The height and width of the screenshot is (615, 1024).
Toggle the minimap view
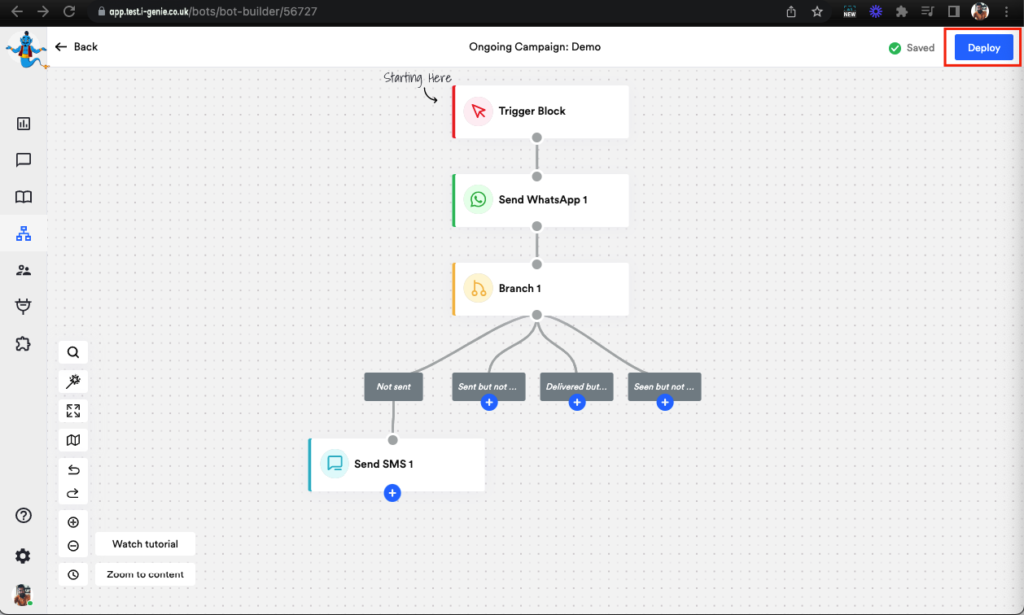tap(73, 440)
